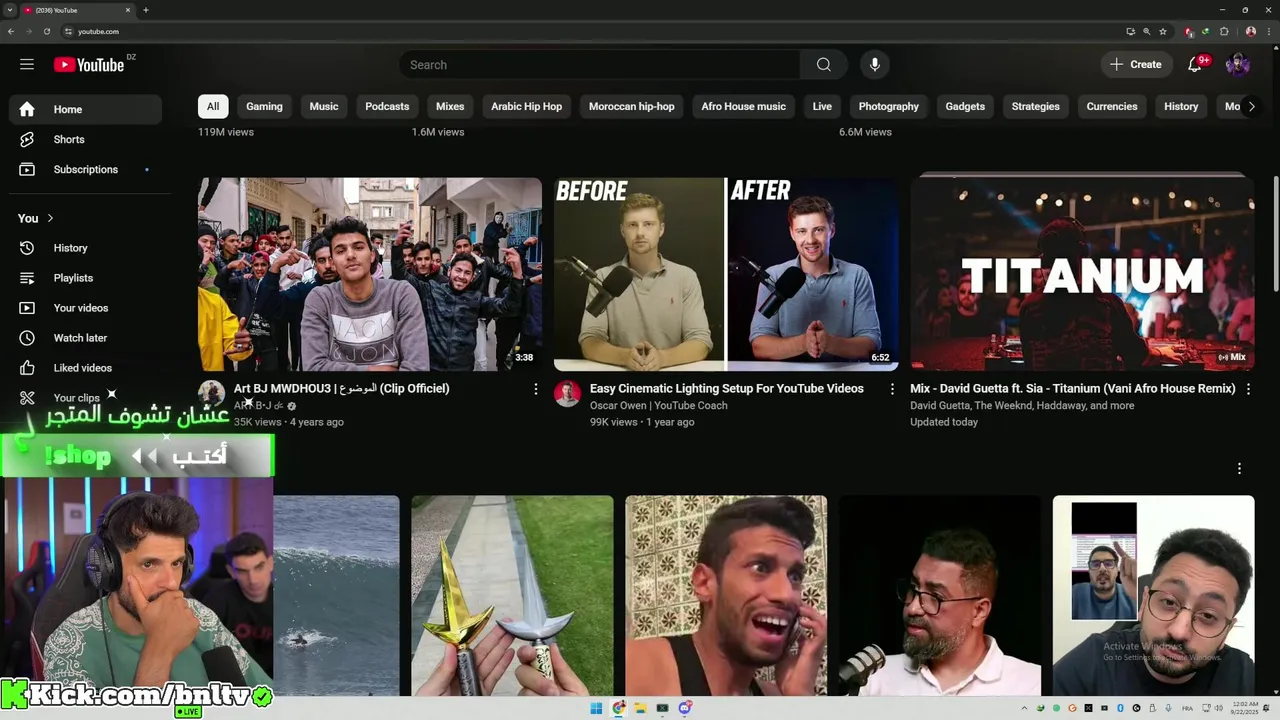Go to Home in the sidebar
Screen dimensions: 1280x720
(85, 109)
